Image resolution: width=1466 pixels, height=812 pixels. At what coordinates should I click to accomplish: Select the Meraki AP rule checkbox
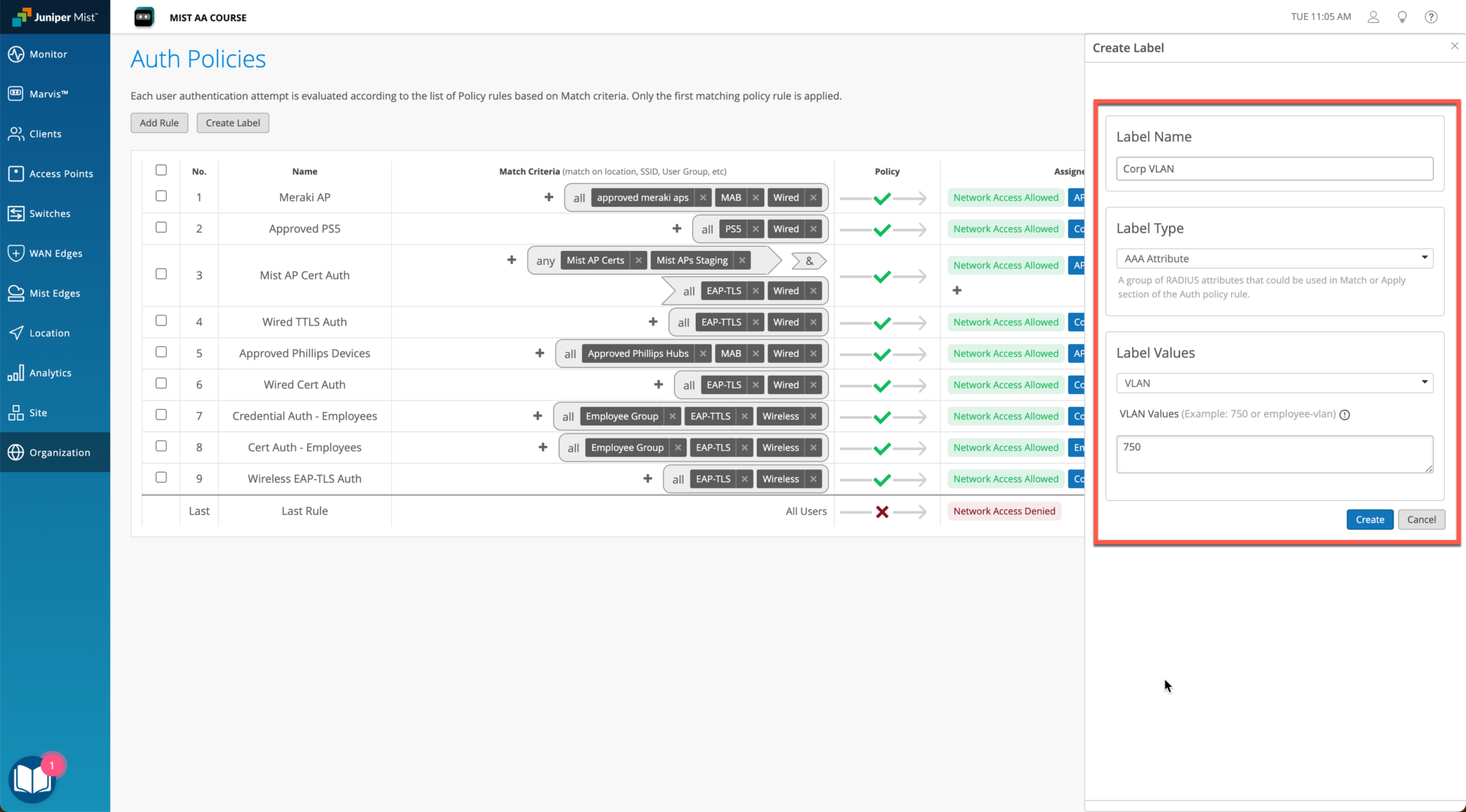click(x=161, y=196)
